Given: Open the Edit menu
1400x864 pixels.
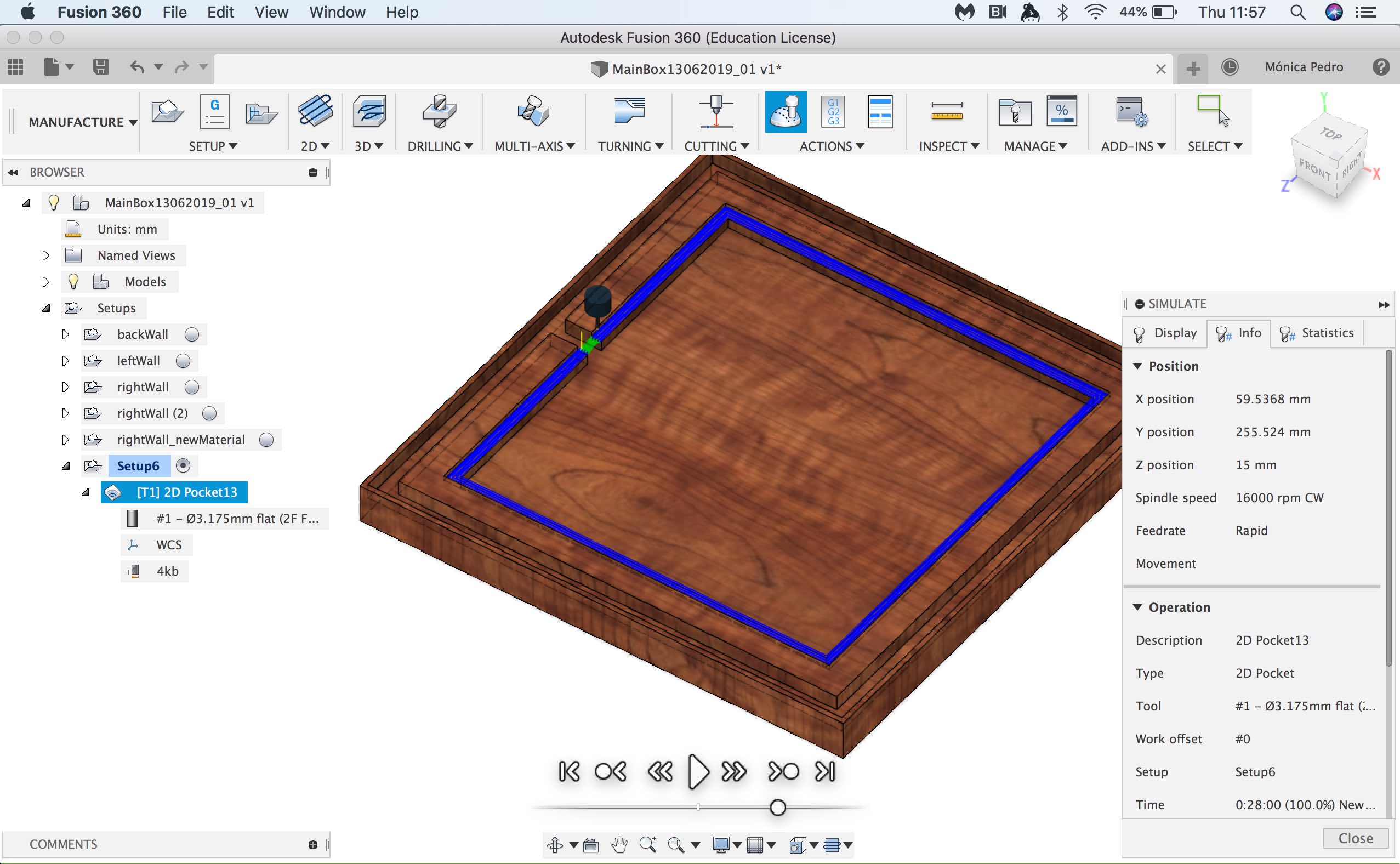Looking at the screenshot, I should pos(220,12).
